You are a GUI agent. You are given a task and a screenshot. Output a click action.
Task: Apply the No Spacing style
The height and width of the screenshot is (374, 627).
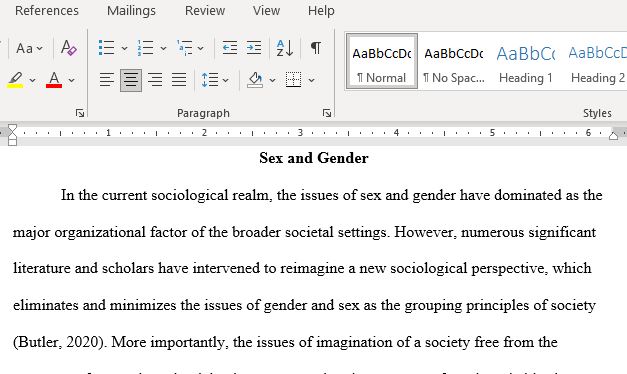click(454, 61)
